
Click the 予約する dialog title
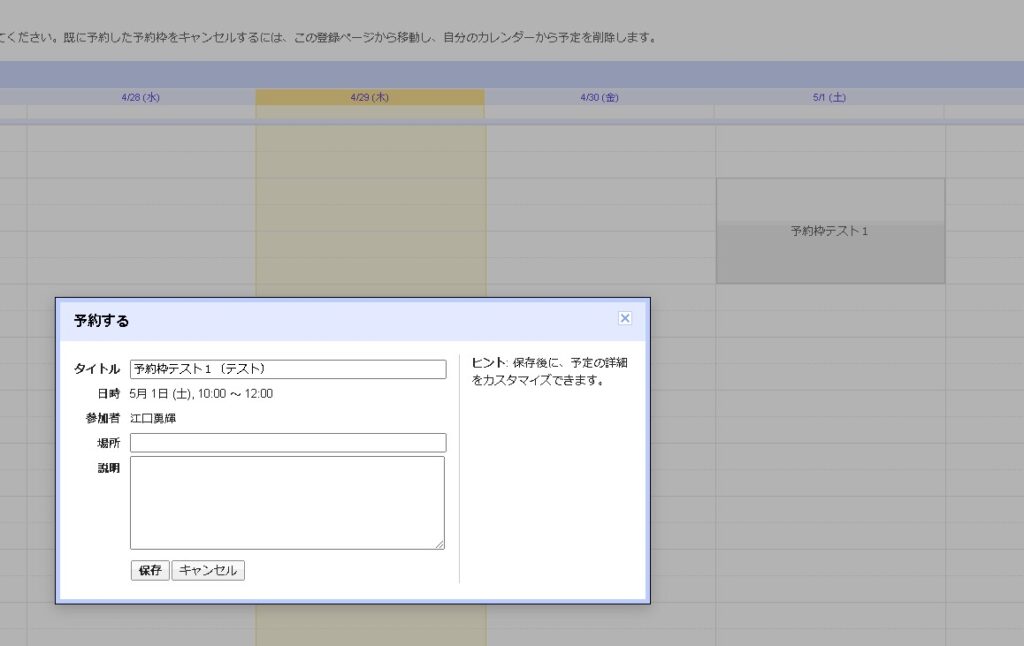pyautogui.click(x=101, y=321)
